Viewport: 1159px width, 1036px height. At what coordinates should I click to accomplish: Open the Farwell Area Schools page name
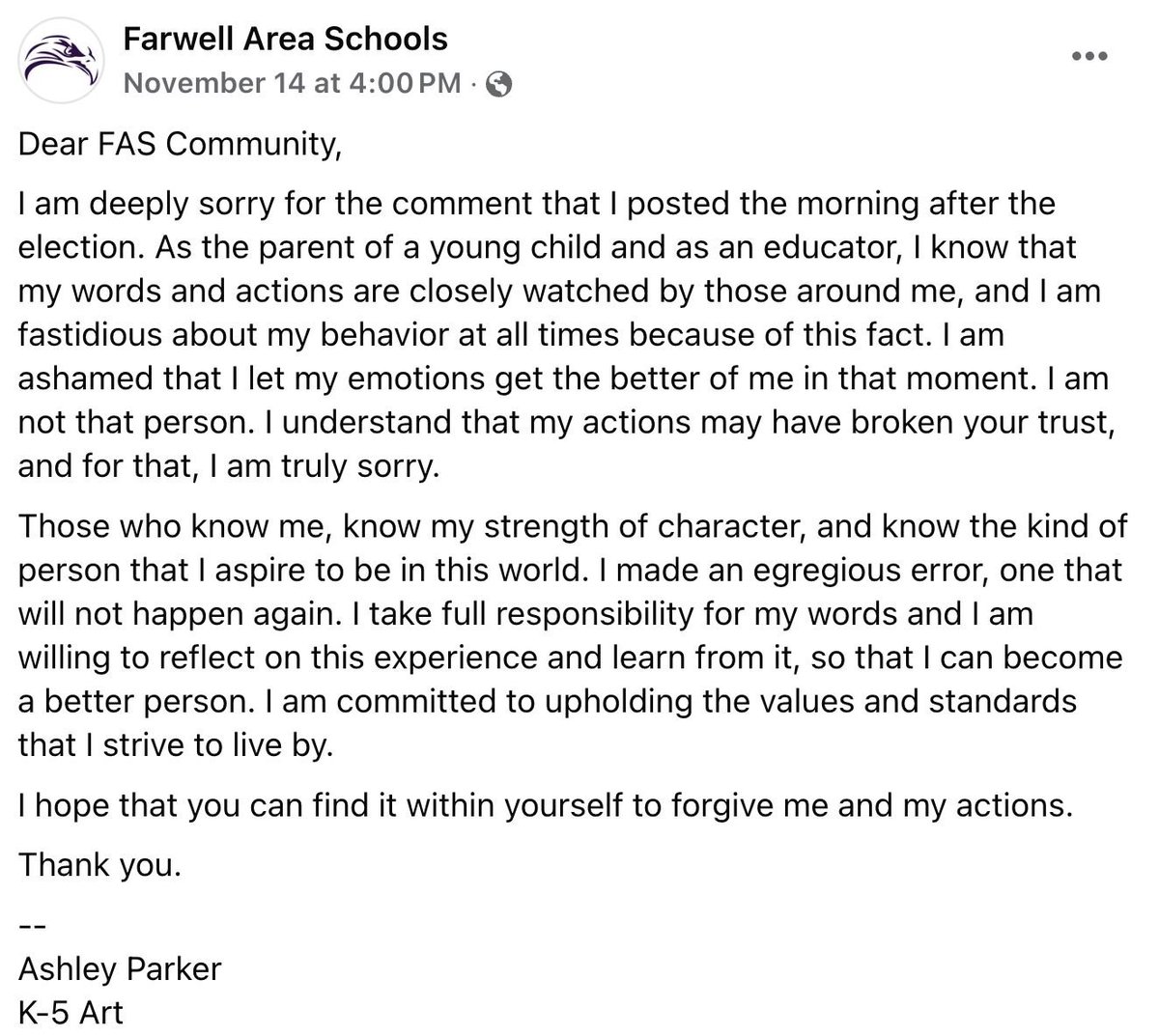[285, 40]
